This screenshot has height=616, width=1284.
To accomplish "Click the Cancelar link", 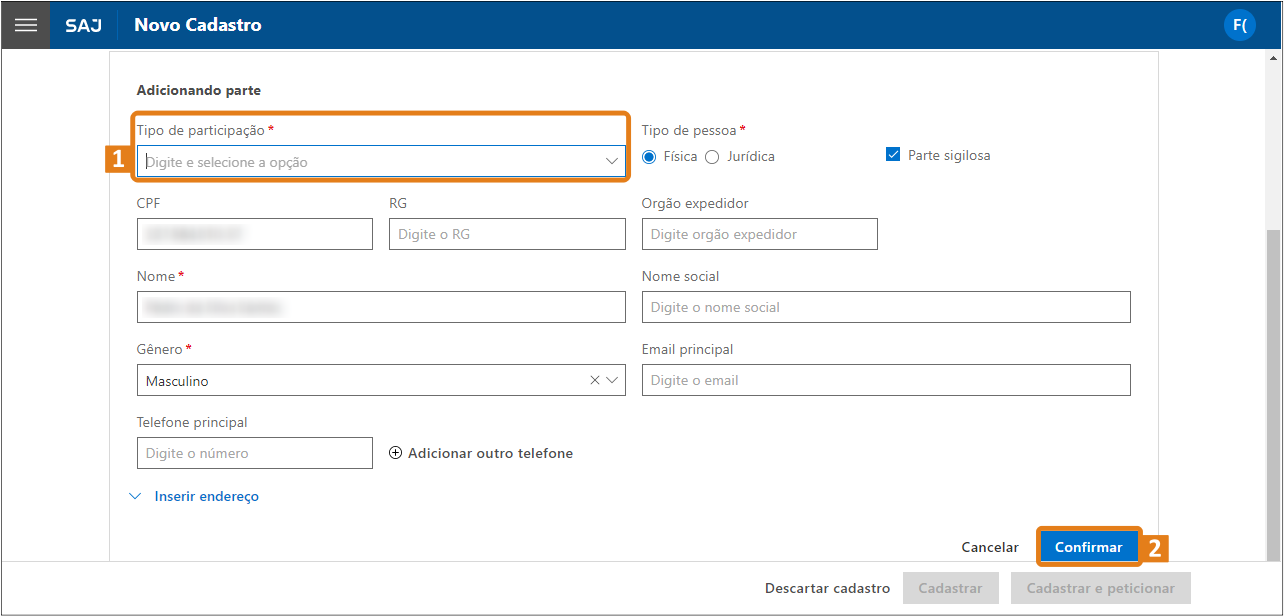I will [x=989, y=547].
